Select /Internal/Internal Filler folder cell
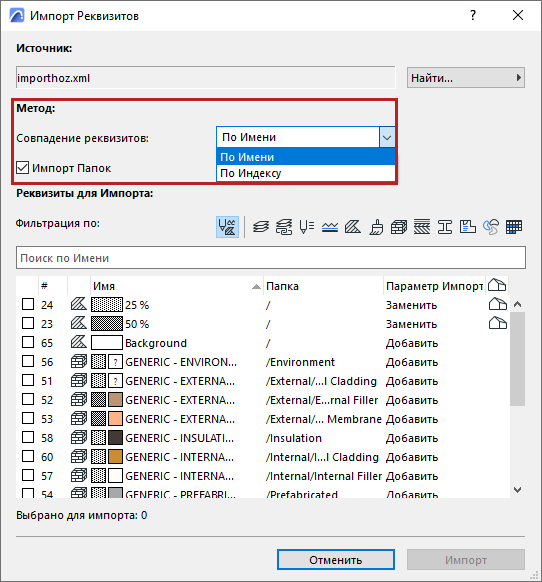The height and width of the screenshot is (582, 542). click(323, 476)
